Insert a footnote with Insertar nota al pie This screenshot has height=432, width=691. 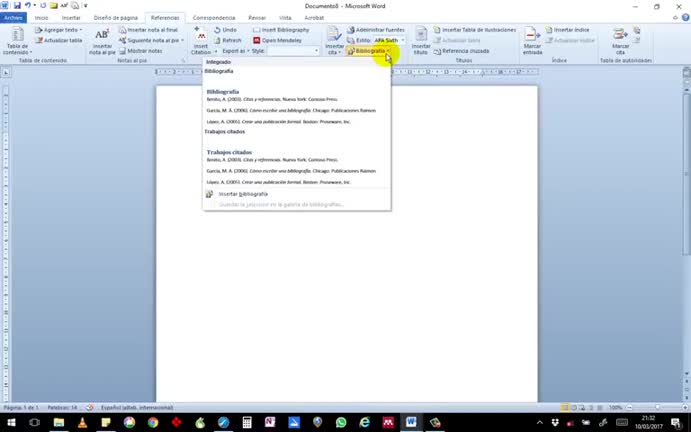(x=102, y=41)
